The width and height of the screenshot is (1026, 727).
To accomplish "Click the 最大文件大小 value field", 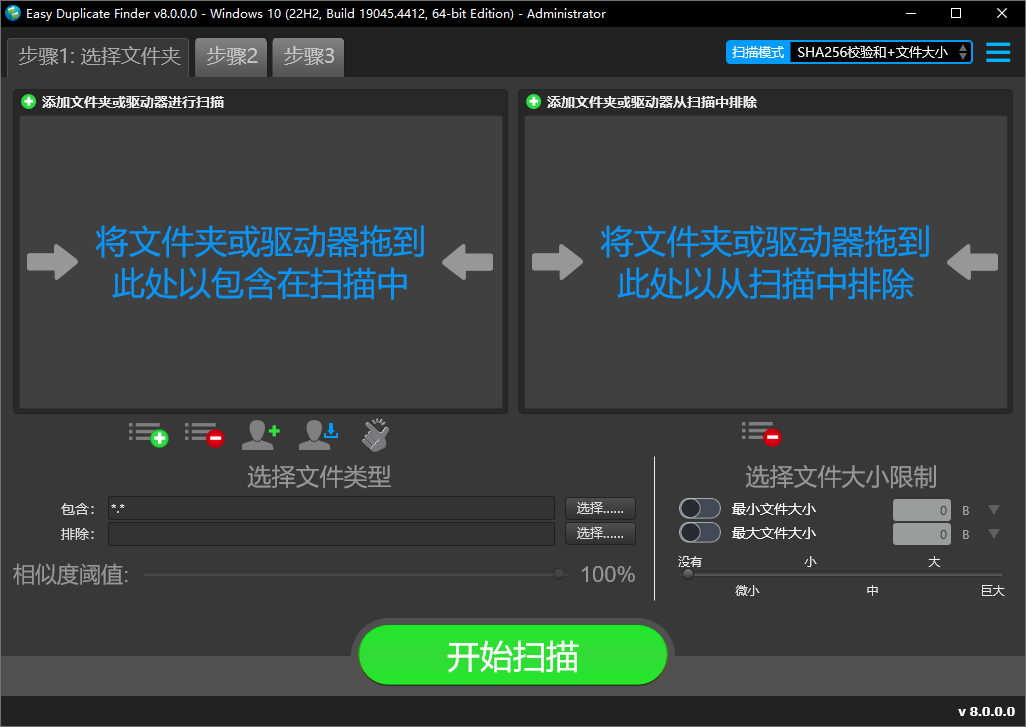I will [921, 535].
